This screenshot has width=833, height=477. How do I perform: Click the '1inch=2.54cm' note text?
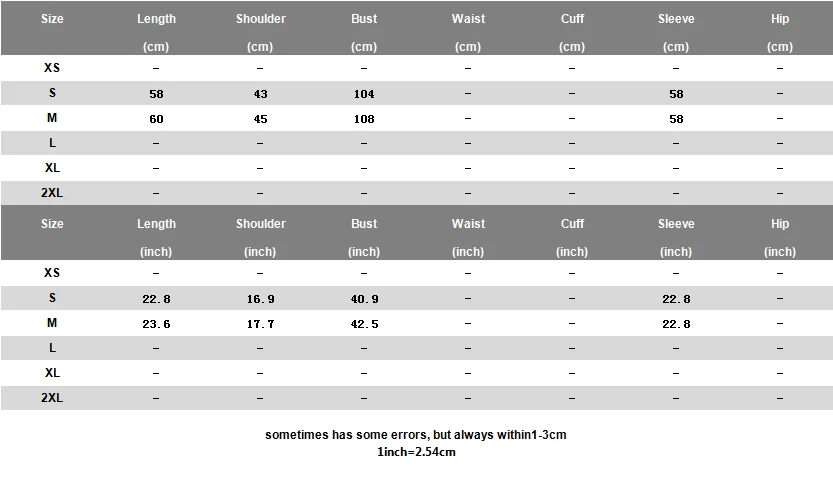416,452
